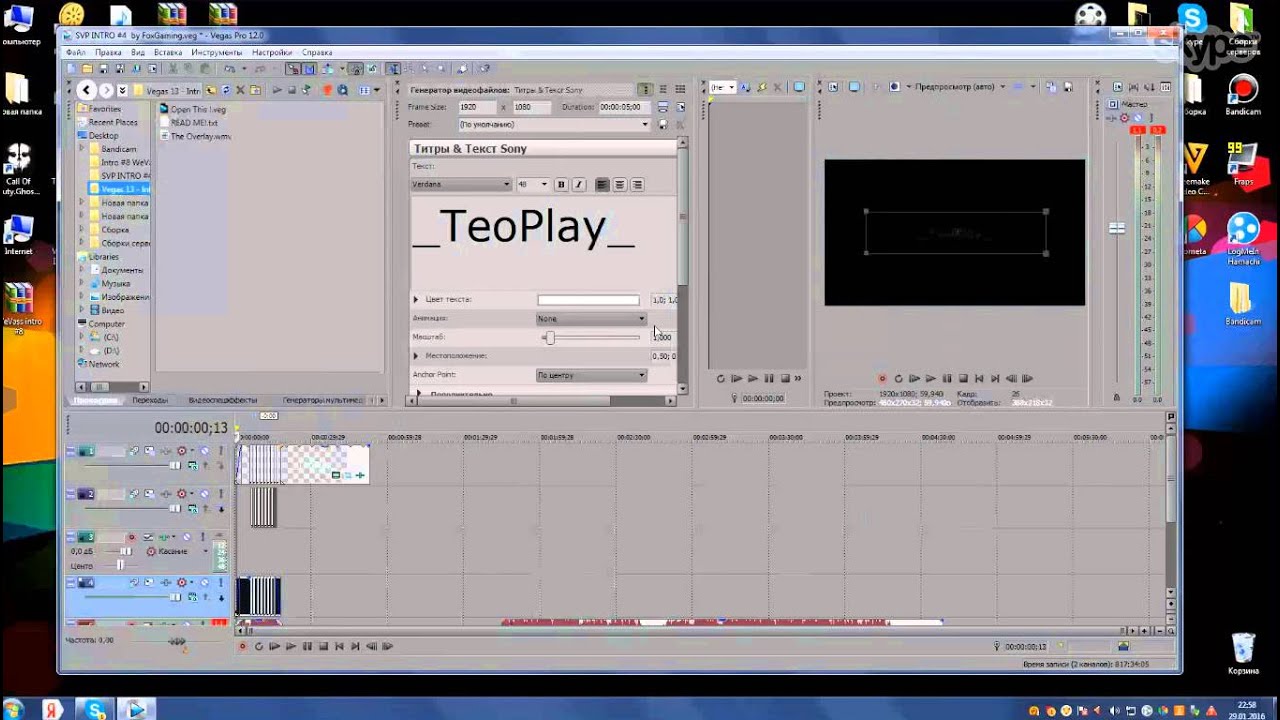Jump to end in video preview controls

(995, 379)
